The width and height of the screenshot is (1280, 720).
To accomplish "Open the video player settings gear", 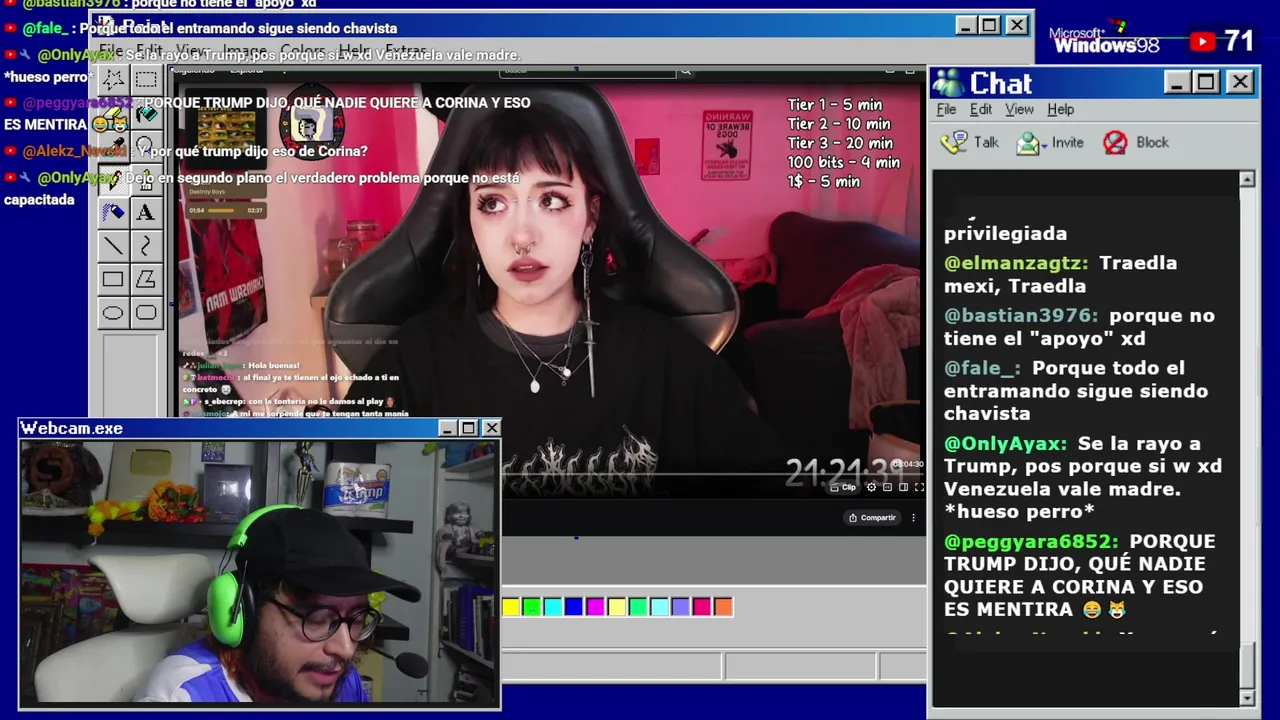I will 871,487.
